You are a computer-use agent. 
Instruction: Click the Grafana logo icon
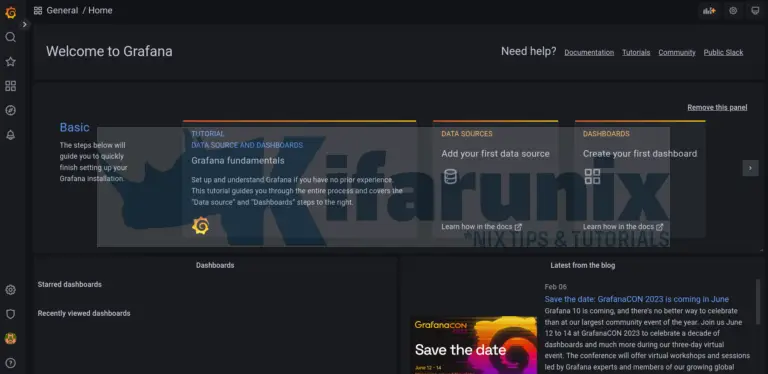(10, 12)
